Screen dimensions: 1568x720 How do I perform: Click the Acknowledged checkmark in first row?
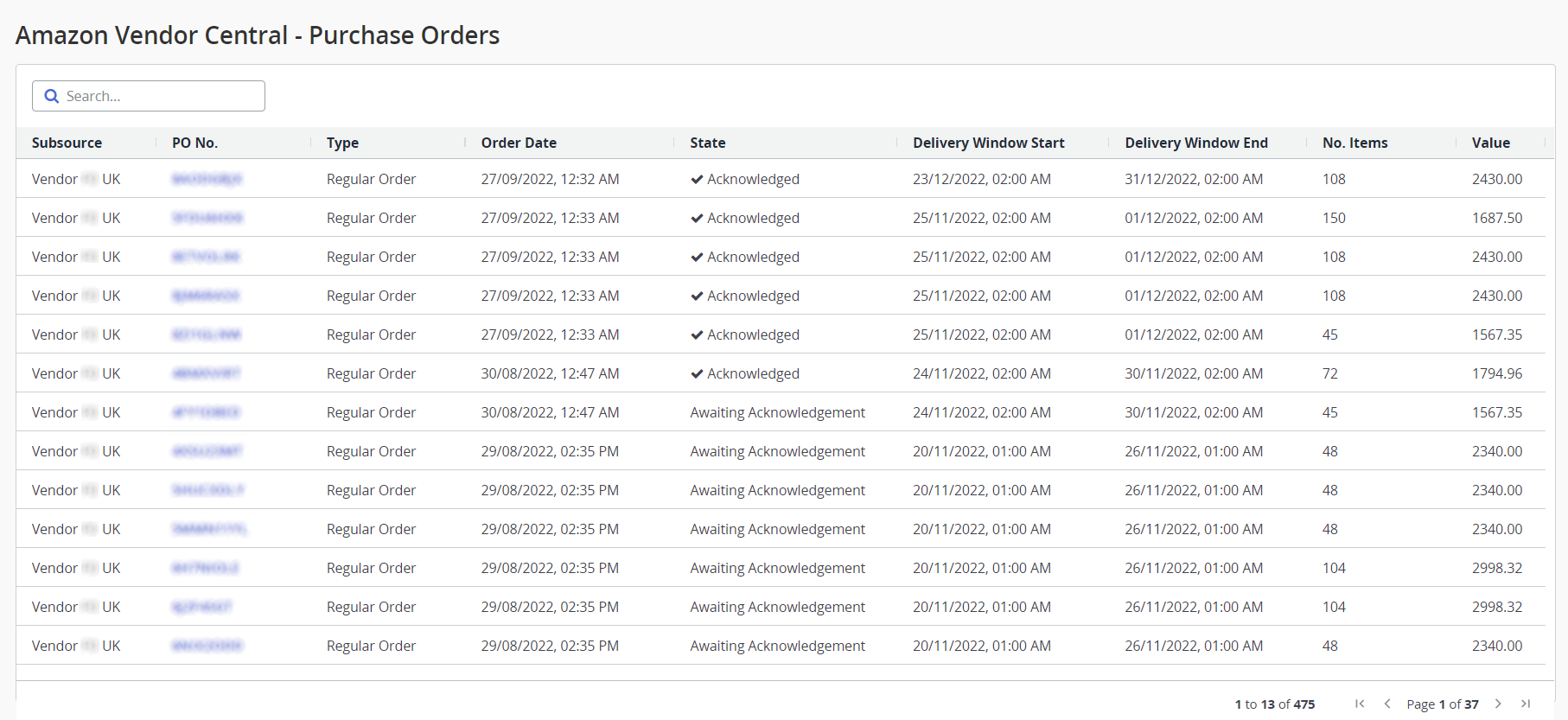tap(697, 180)
